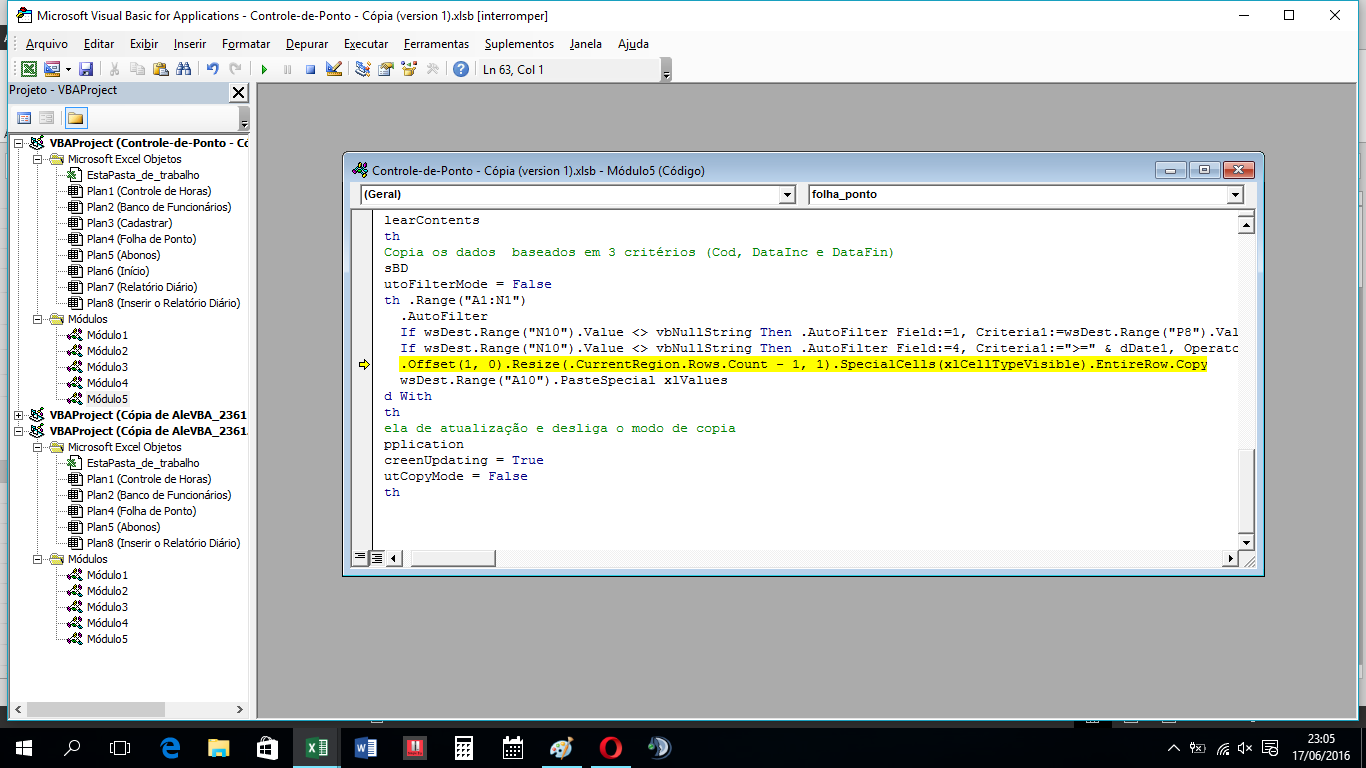Switch to View Object in Project panel

click(x=47, y=118)
